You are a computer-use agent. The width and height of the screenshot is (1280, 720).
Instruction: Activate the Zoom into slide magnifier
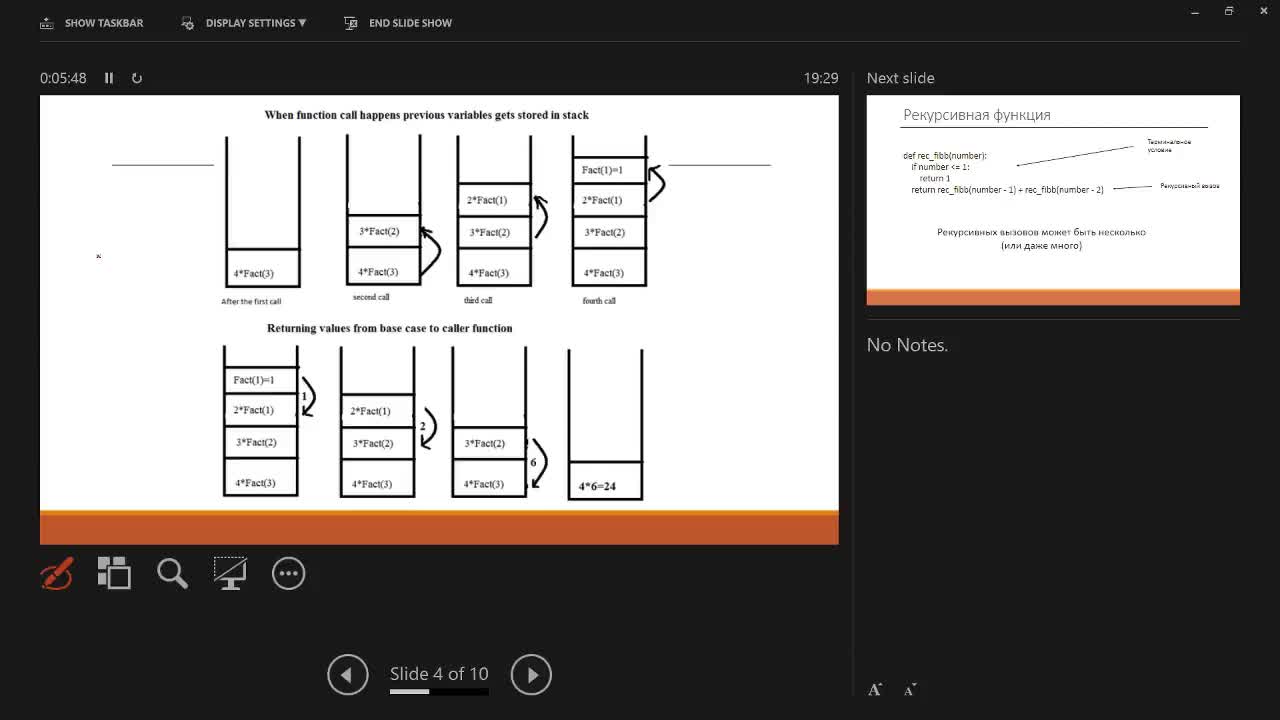pyautogui.click(x=172, y=573)
